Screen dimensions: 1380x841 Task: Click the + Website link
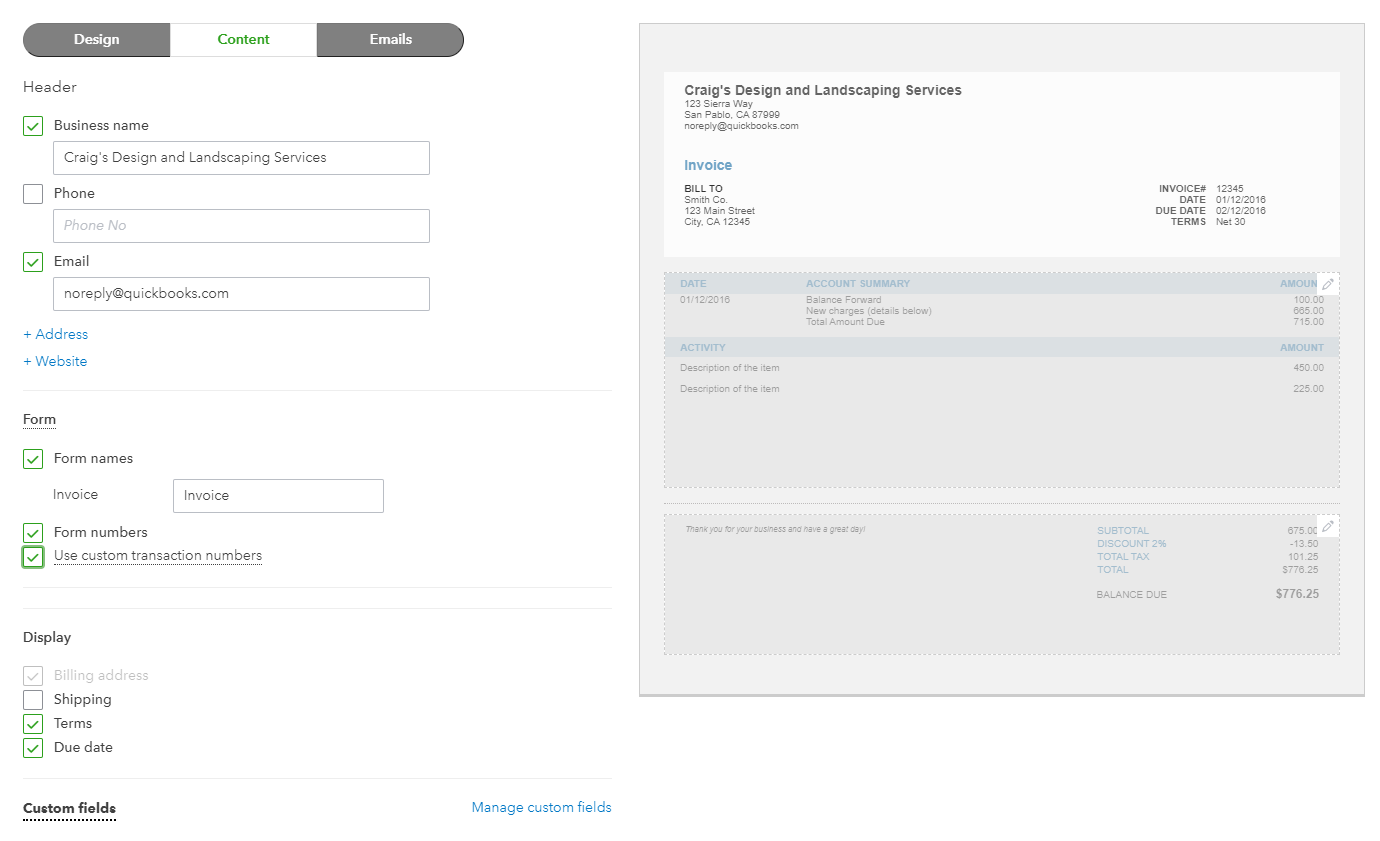(x=55, y=361)
